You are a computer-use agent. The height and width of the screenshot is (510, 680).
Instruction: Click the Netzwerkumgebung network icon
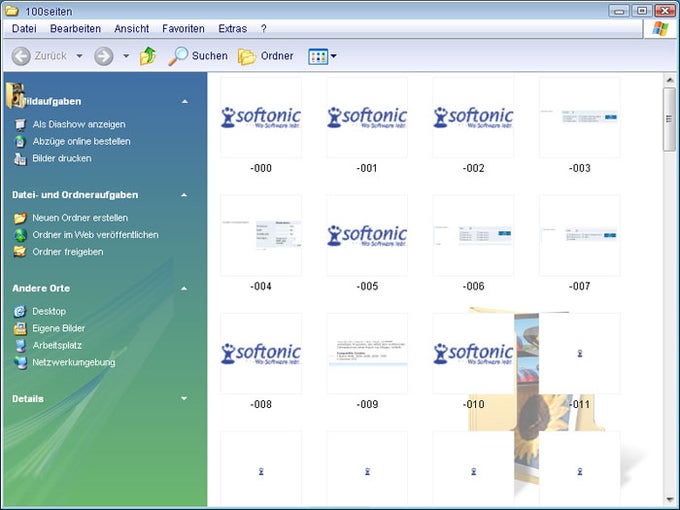20,363
